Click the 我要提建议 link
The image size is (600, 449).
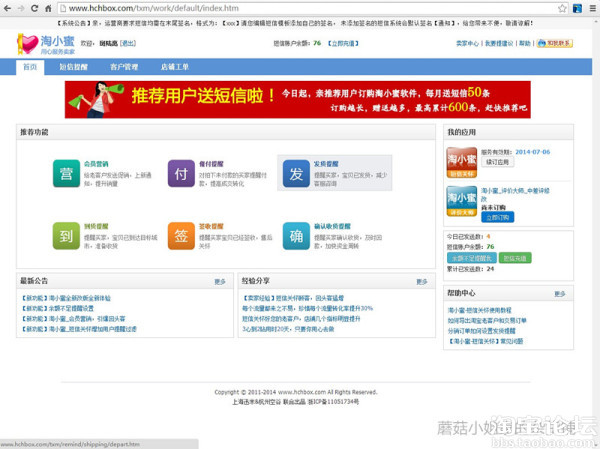pos(499,43)
